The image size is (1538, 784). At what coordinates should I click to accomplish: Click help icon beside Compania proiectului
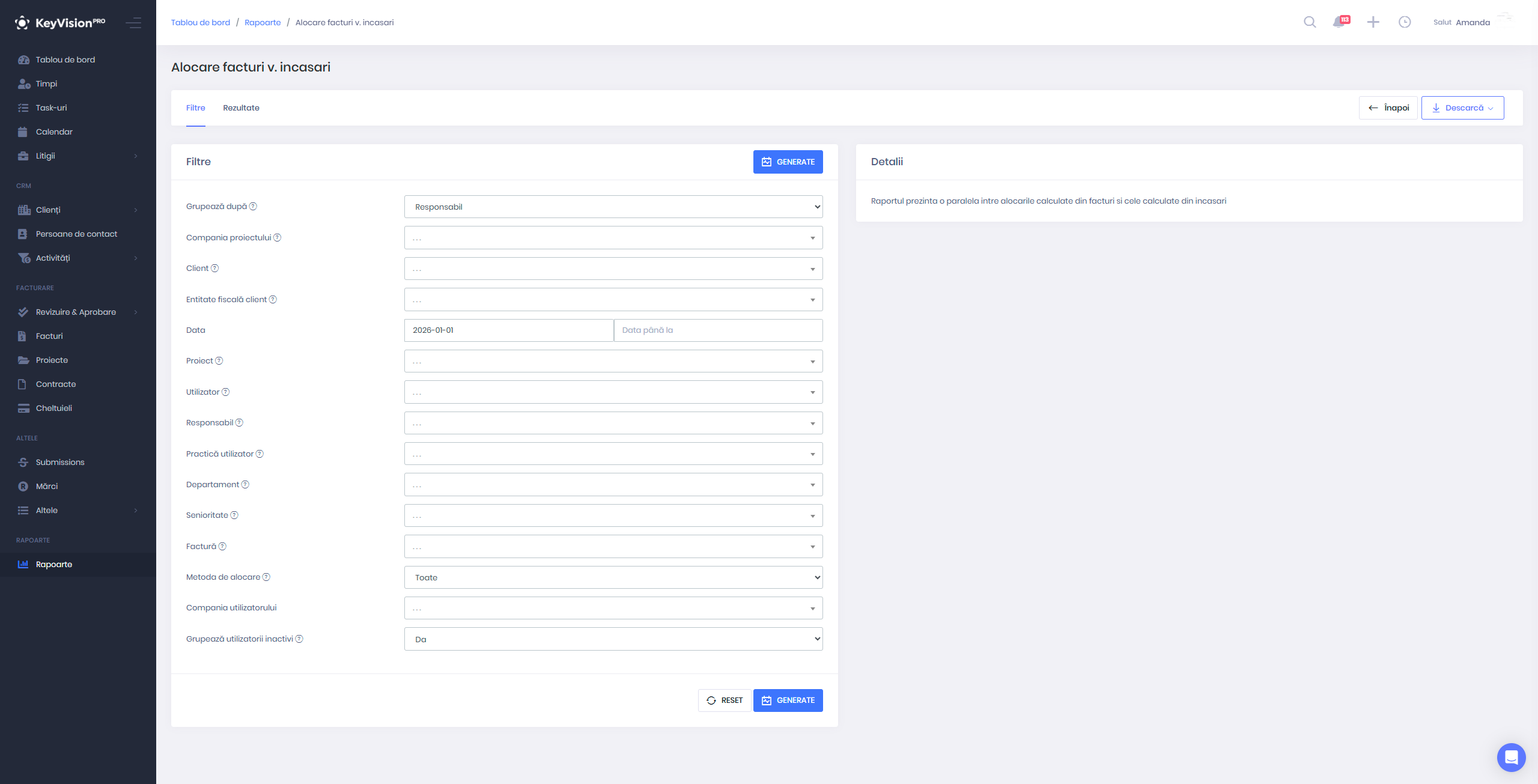[x=277, y=237]
